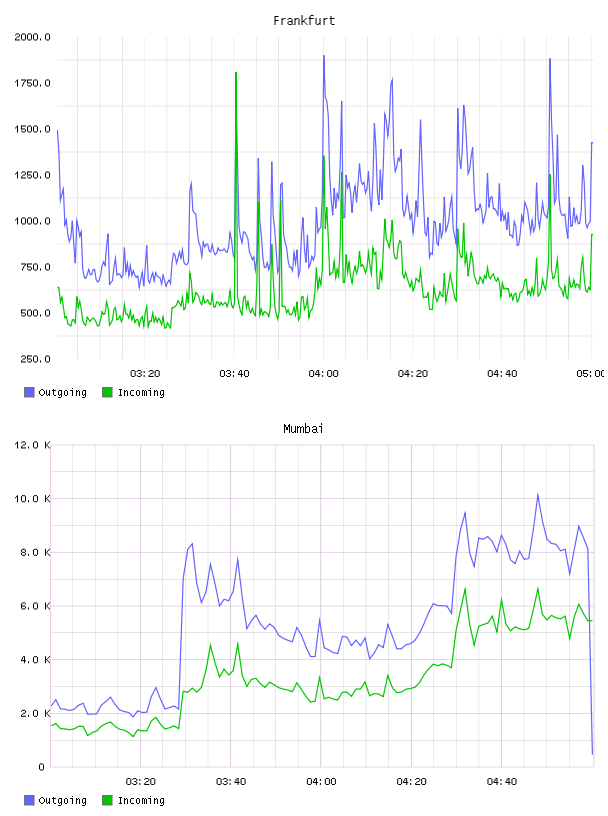
Task: Click the 1500.0 y-axis label in Frankfurt chart
Action: coord(32,129)
